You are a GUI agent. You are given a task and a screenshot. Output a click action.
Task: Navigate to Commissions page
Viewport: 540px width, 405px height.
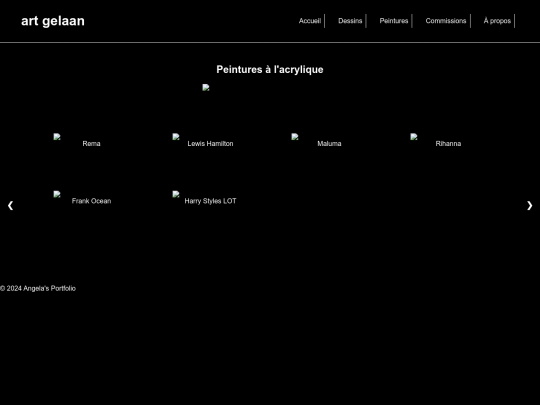point(446,21)
